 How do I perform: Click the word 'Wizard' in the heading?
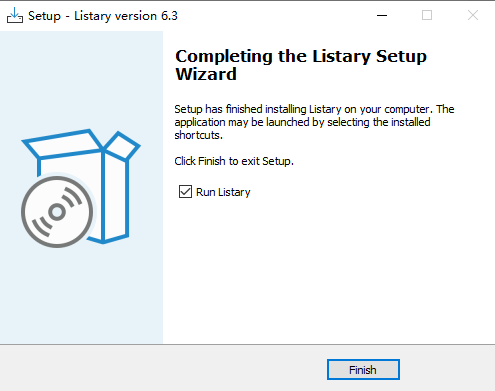206,74
